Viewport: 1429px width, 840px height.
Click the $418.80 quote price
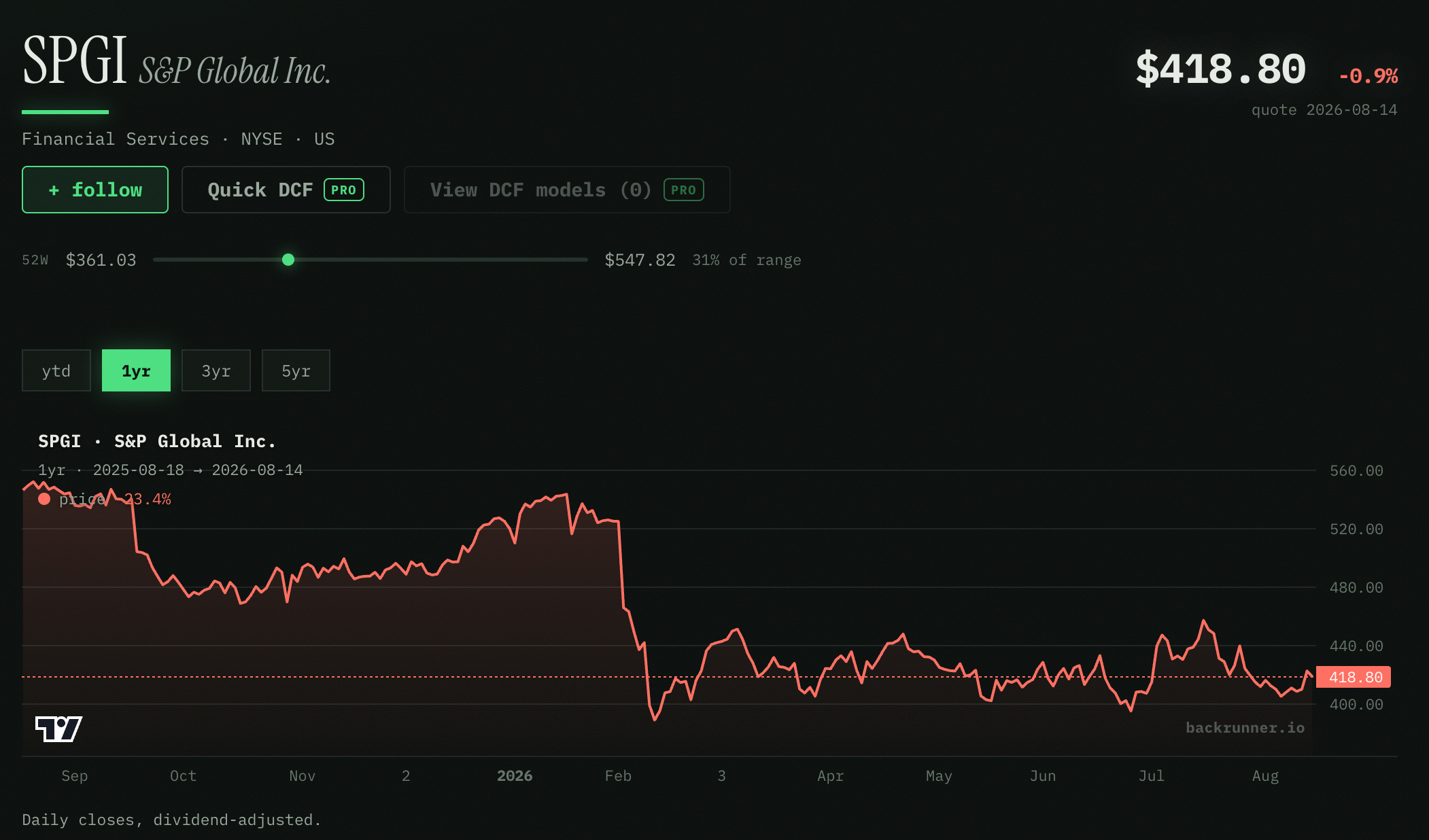1220,69
